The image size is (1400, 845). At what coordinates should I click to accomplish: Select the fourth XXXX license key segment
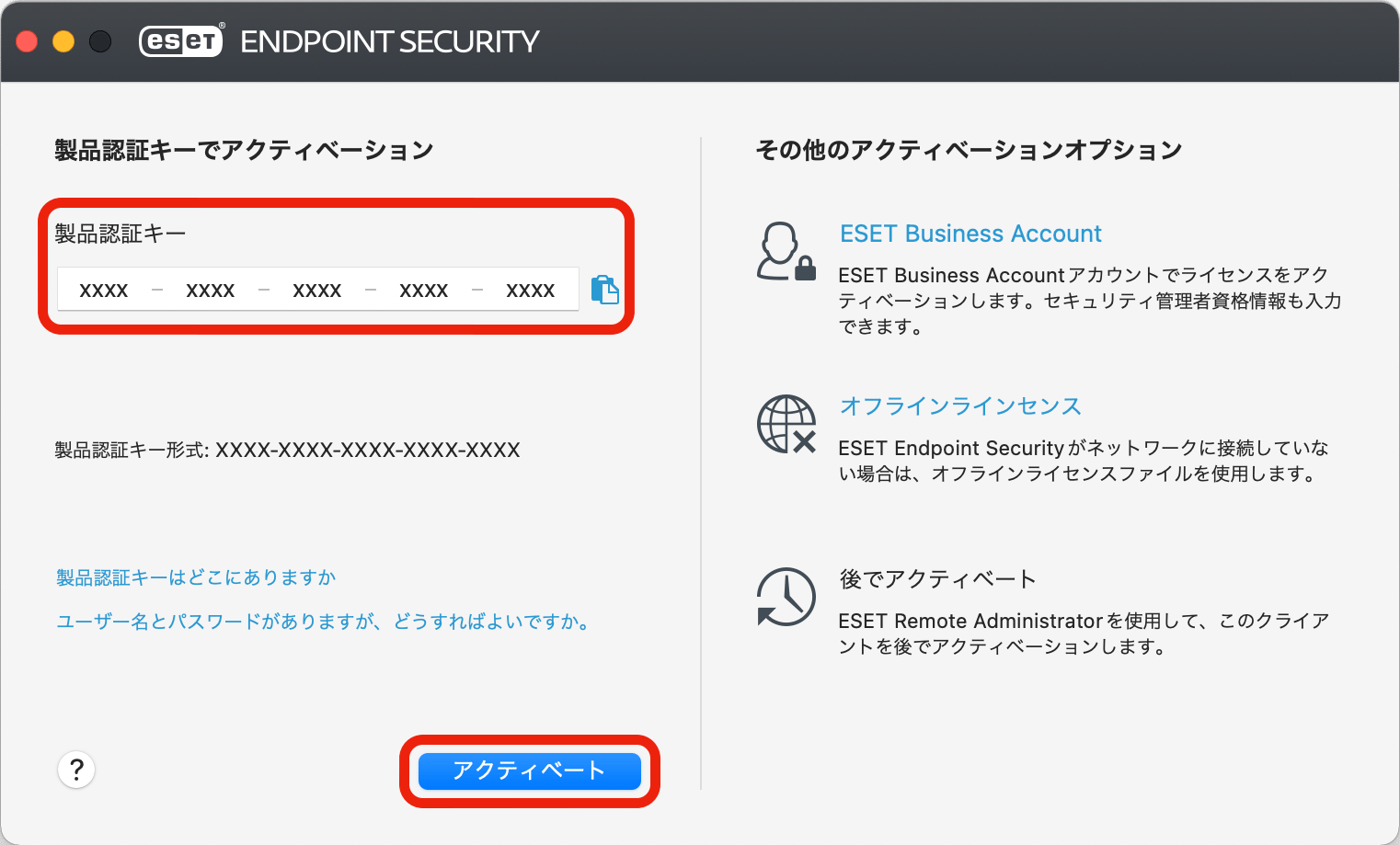point(424,291)
